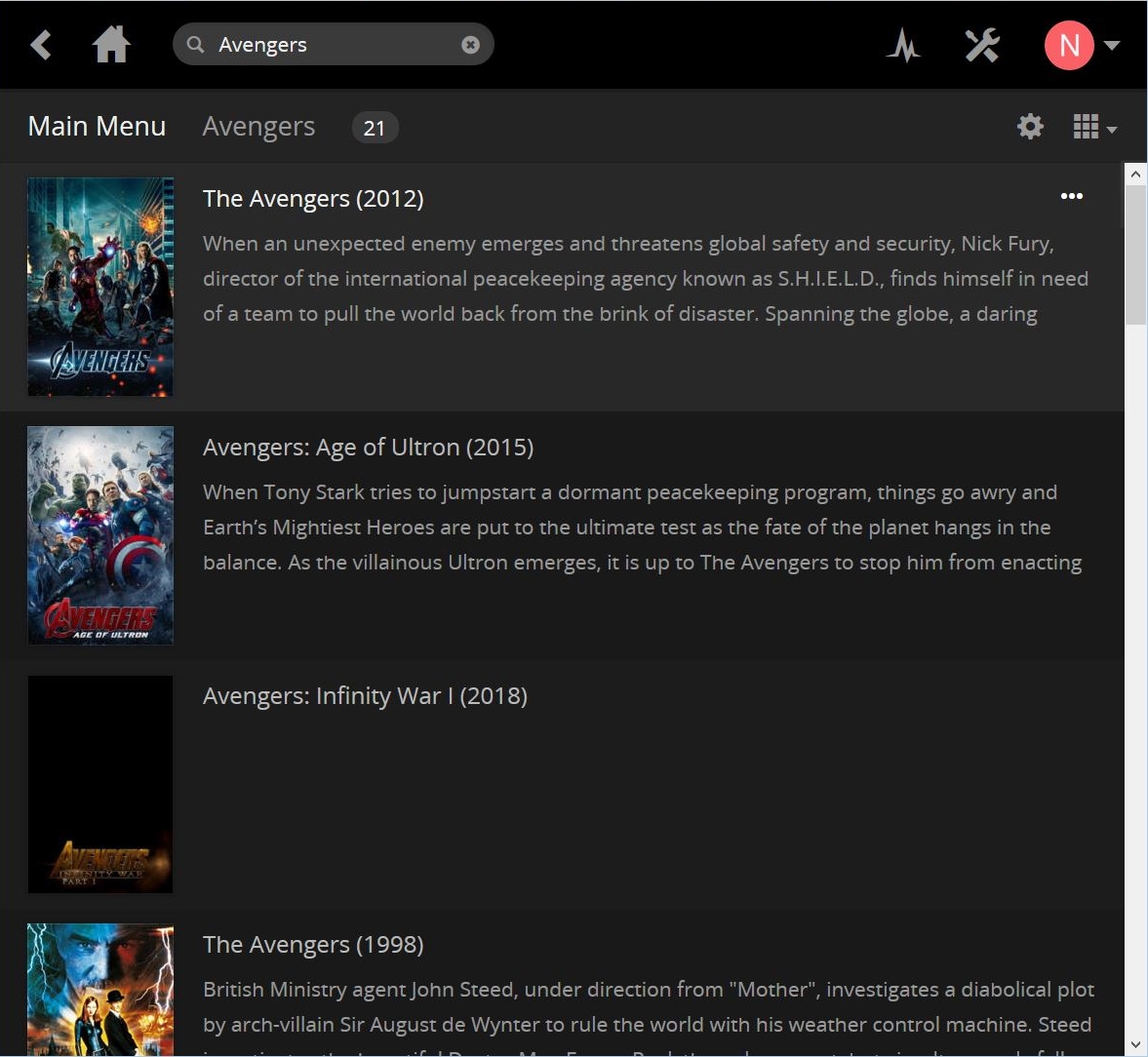Click the scrollbar up arrow
This screenshot has height=1057, width=1148.
[1135, 175]
